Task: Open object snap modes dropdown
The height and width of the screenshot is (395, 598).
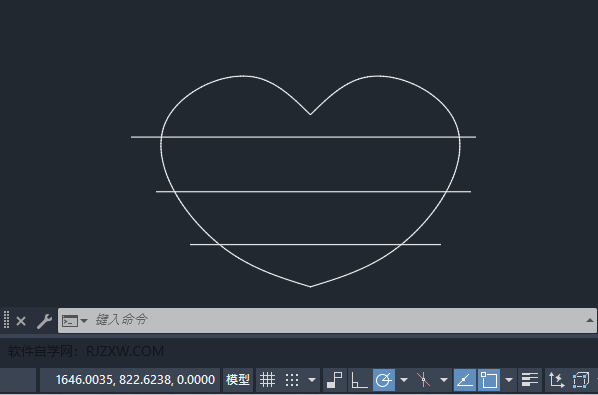Action: 509,380
